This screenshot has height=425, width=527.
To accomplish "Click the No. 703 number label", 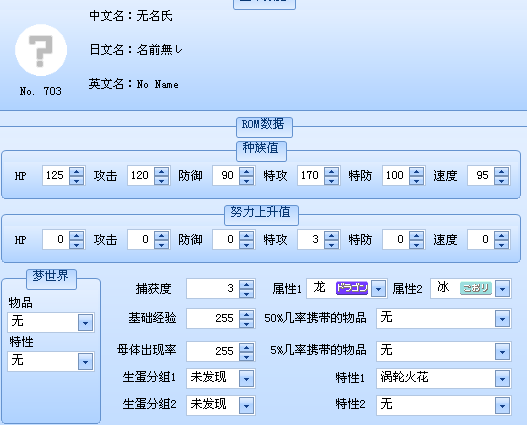I will click(41, 91).
